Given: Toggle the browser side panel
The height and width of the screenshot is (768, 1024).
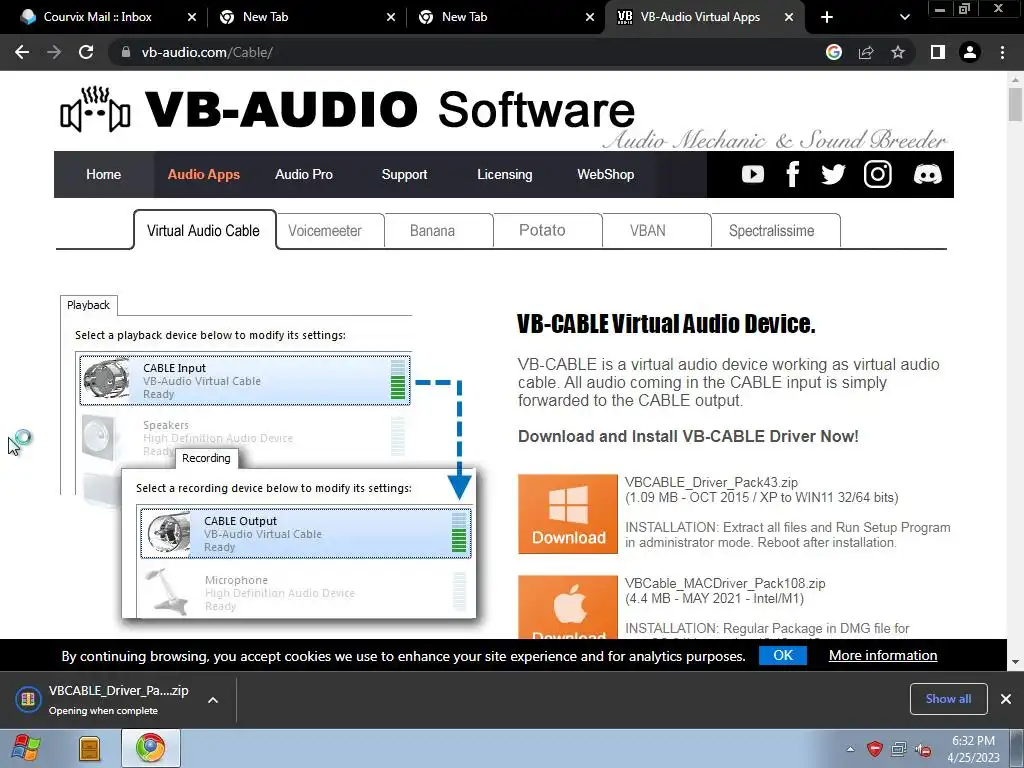Looking at the screenshot, I should pos(938,52).
